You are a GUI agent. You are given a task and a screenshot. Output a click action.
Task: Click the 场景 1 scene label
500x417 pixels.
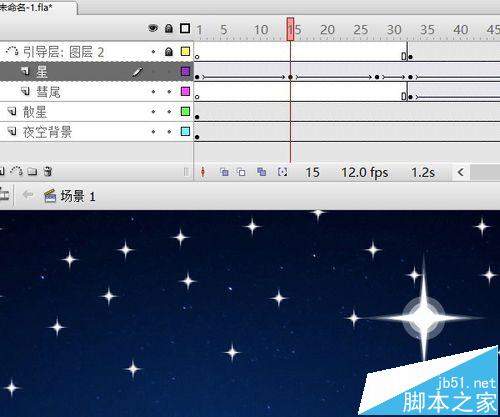pyautogui.click(x=78, y=196)
